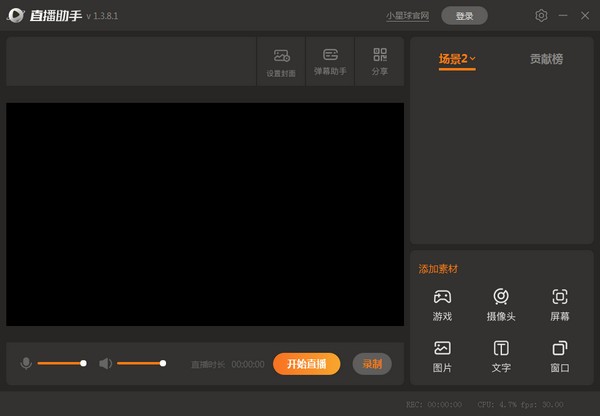
Task: Expand the 场景2 scene dropdown
Action: 457,59
